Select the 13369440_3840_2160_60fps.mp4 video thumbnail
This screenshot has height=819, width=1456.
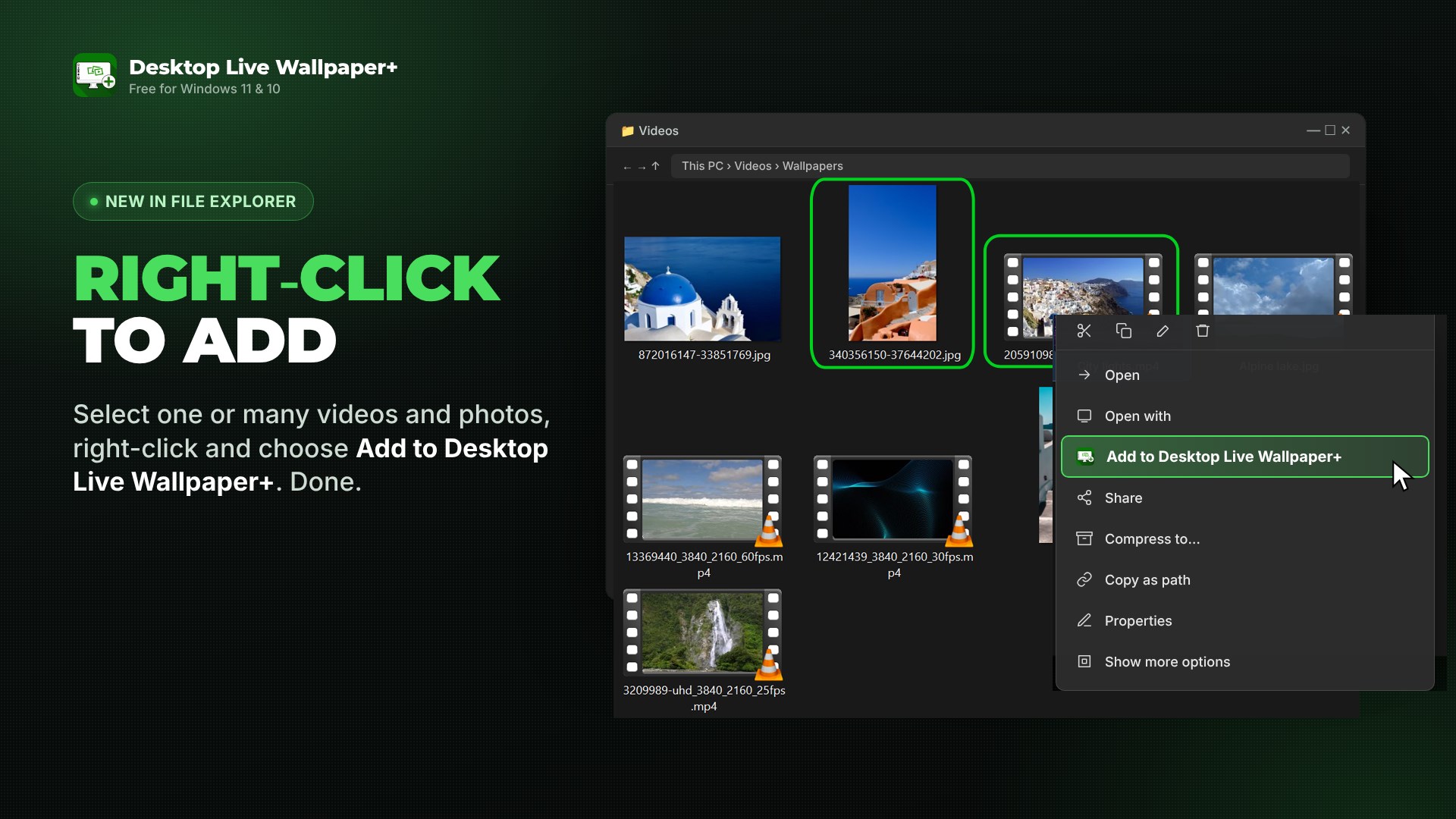pyautogui.click(x=702, y=500)
